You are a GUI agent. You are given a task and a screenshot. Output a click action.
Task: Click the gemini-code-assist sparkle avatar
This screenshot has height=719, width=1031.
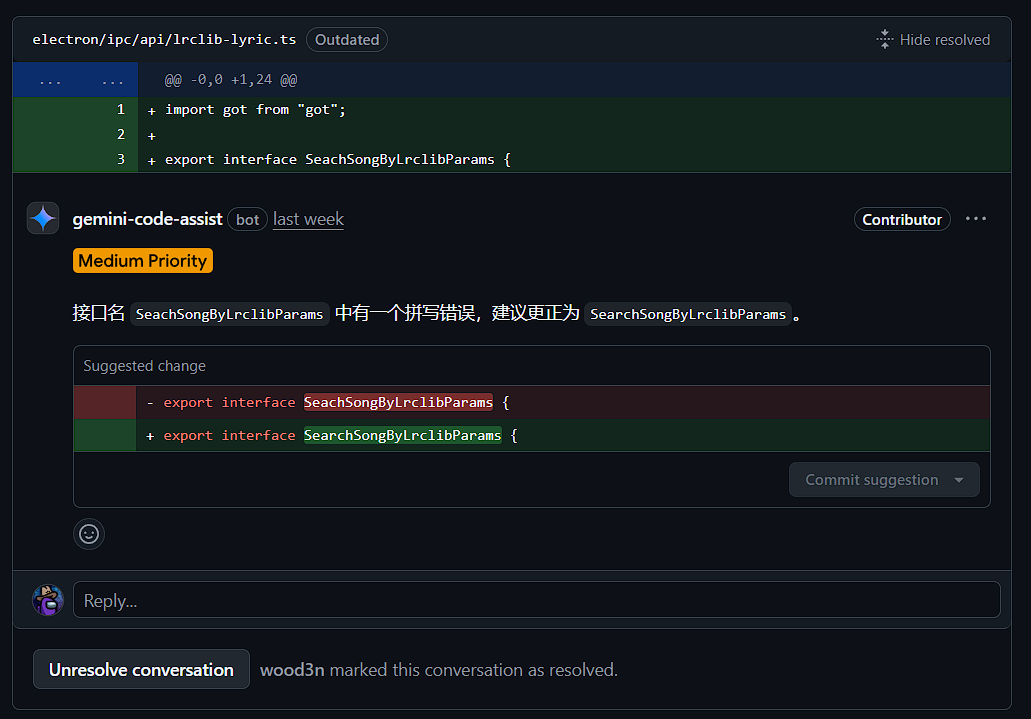[43, 218]
